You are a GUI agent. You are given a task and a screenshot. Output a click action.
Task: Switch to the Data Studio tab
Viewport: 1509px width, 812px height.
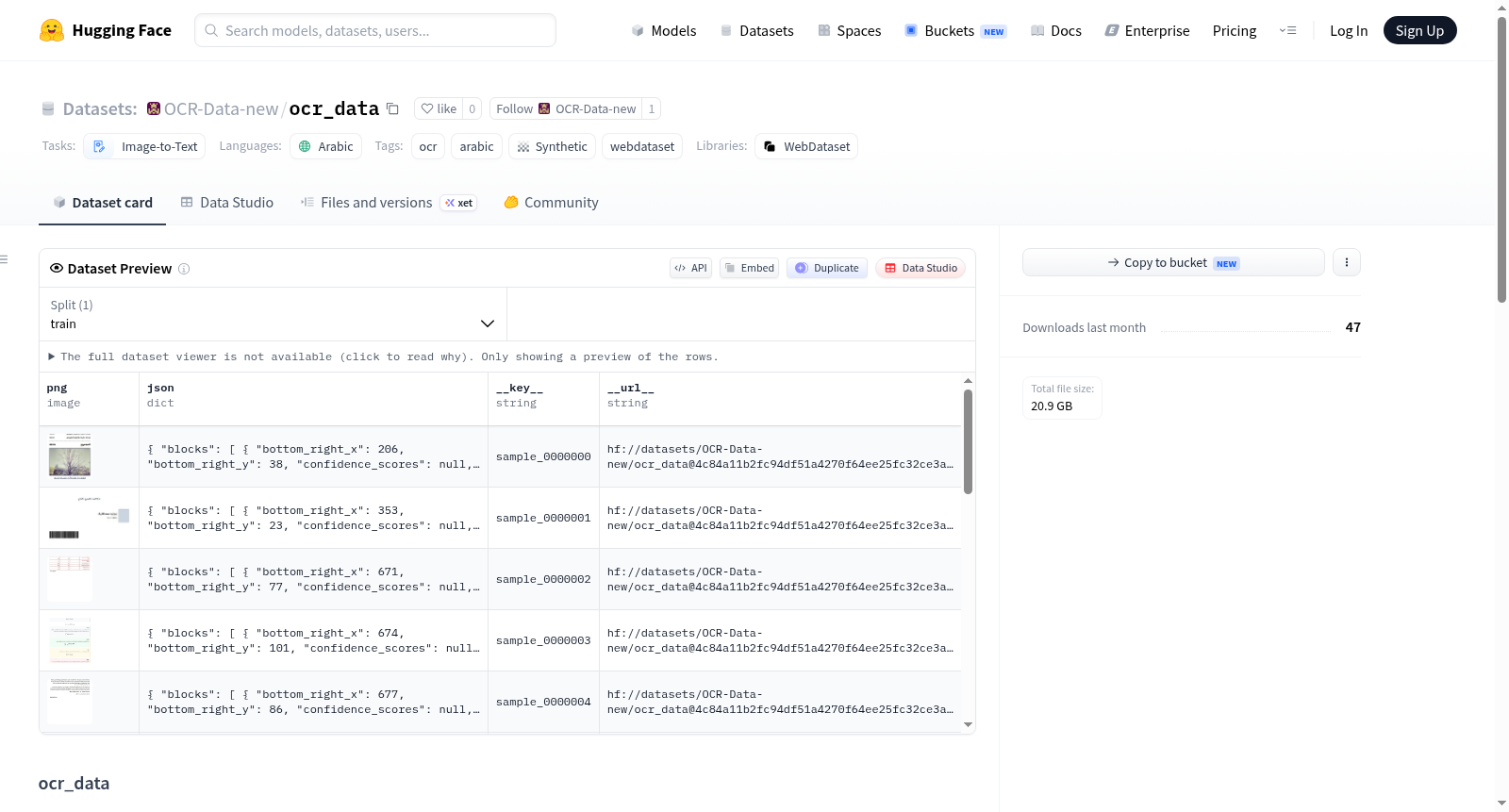[227, 202]
